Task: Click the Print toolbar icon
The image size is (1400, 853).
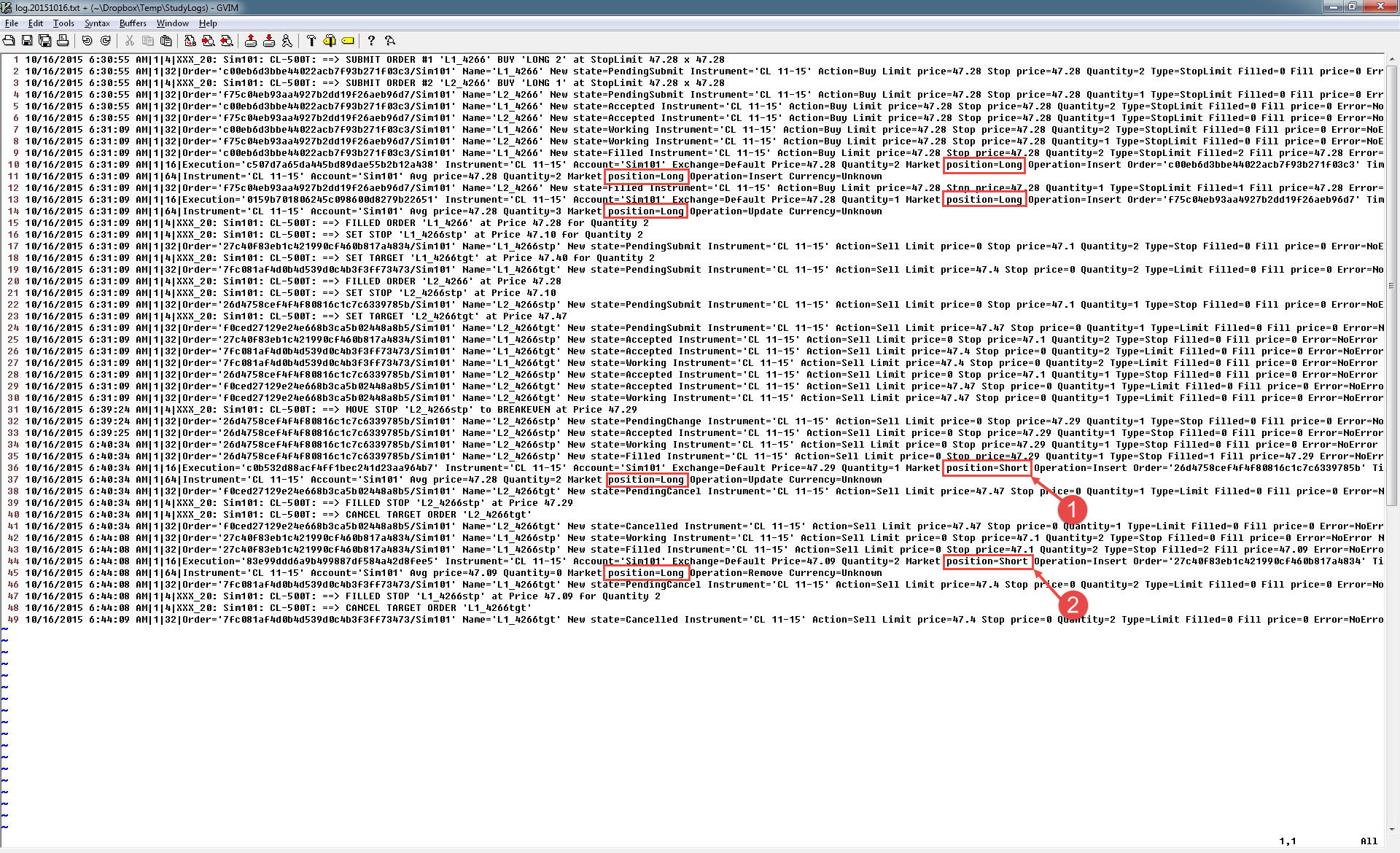Action: coord(63,41)
